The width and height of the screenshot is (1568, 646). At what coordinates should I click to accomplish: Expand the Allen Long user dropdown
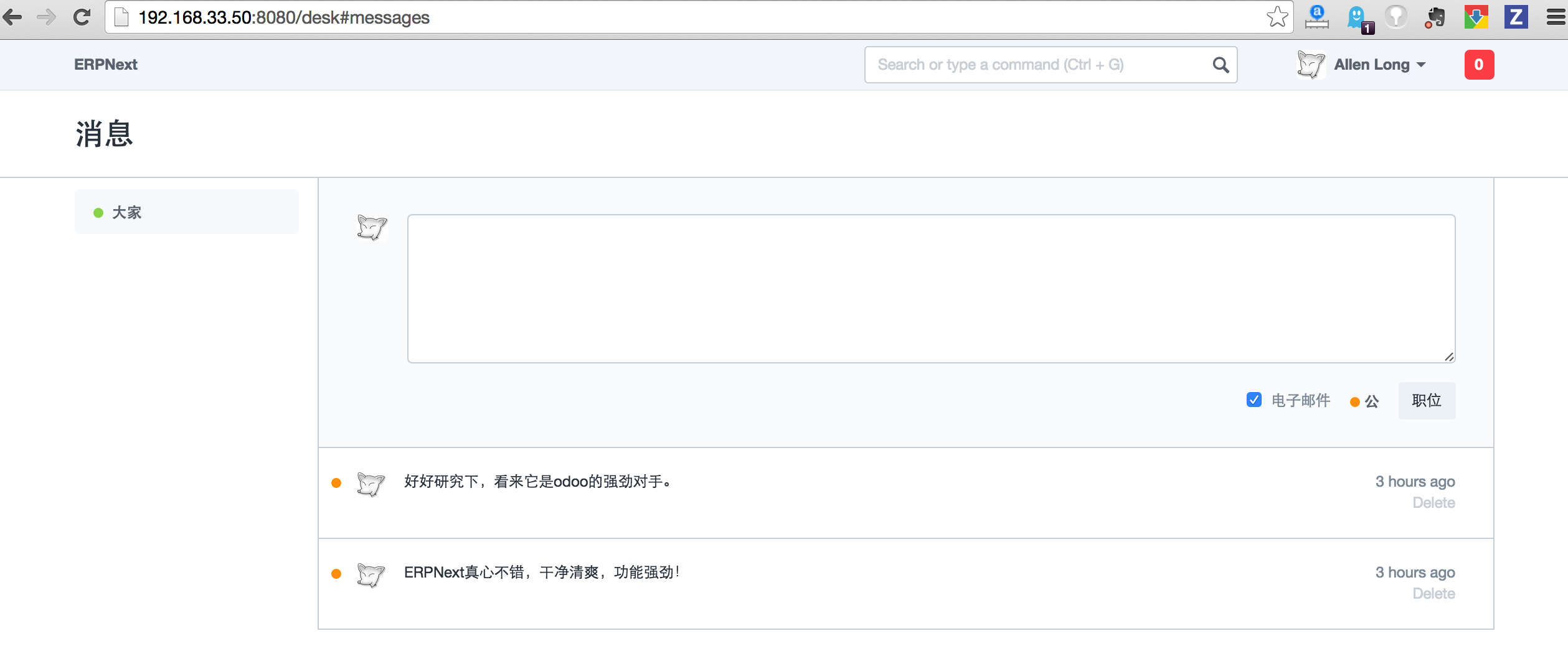point(1379,65)
